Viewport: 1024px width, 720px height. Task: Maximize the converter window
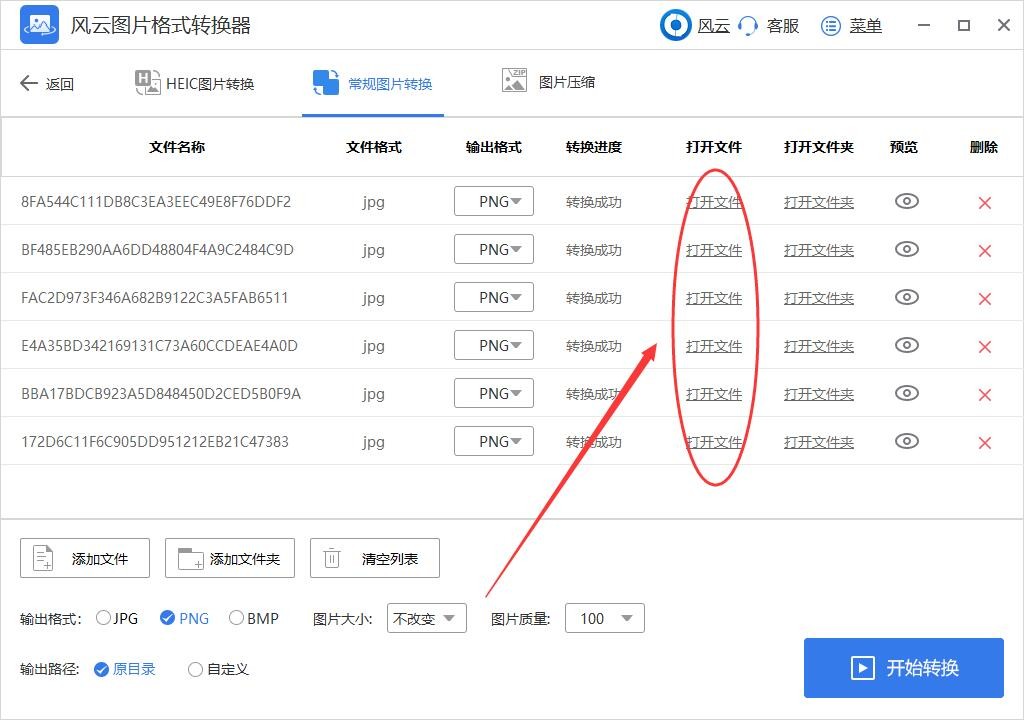[964, 25]
